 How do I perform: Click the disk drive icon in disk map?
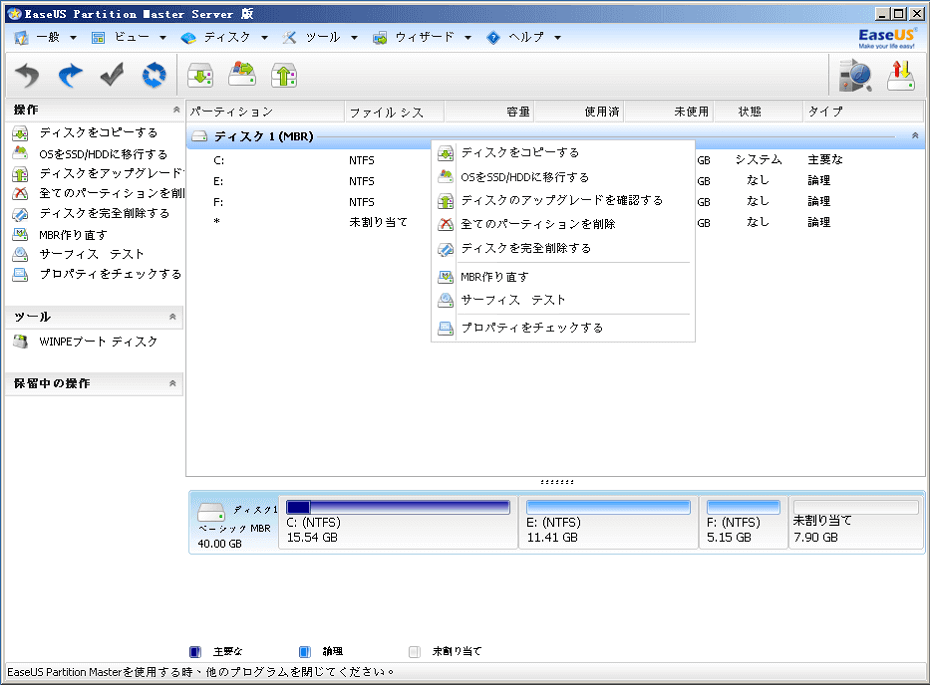[211, 511]
